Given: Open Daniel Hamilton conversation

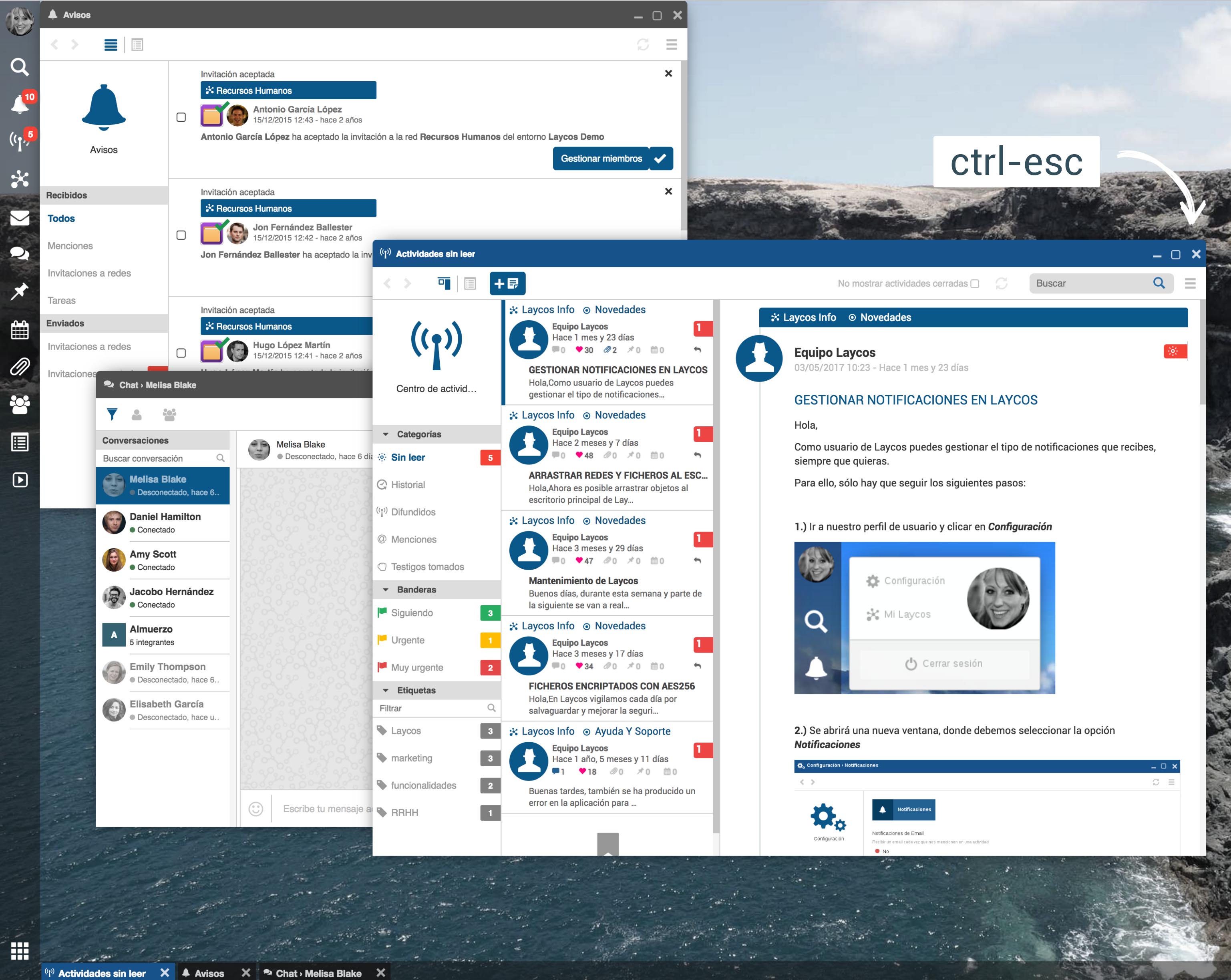Looking at the screenshot, I should point(163,522).
